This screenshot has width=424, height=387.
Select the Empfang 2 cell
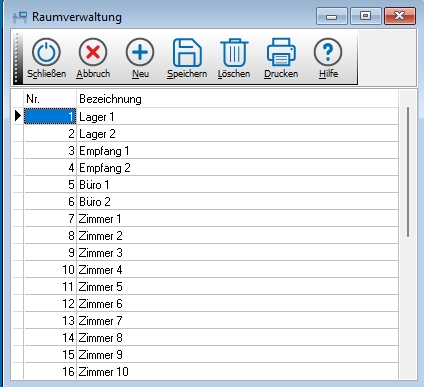237,168
